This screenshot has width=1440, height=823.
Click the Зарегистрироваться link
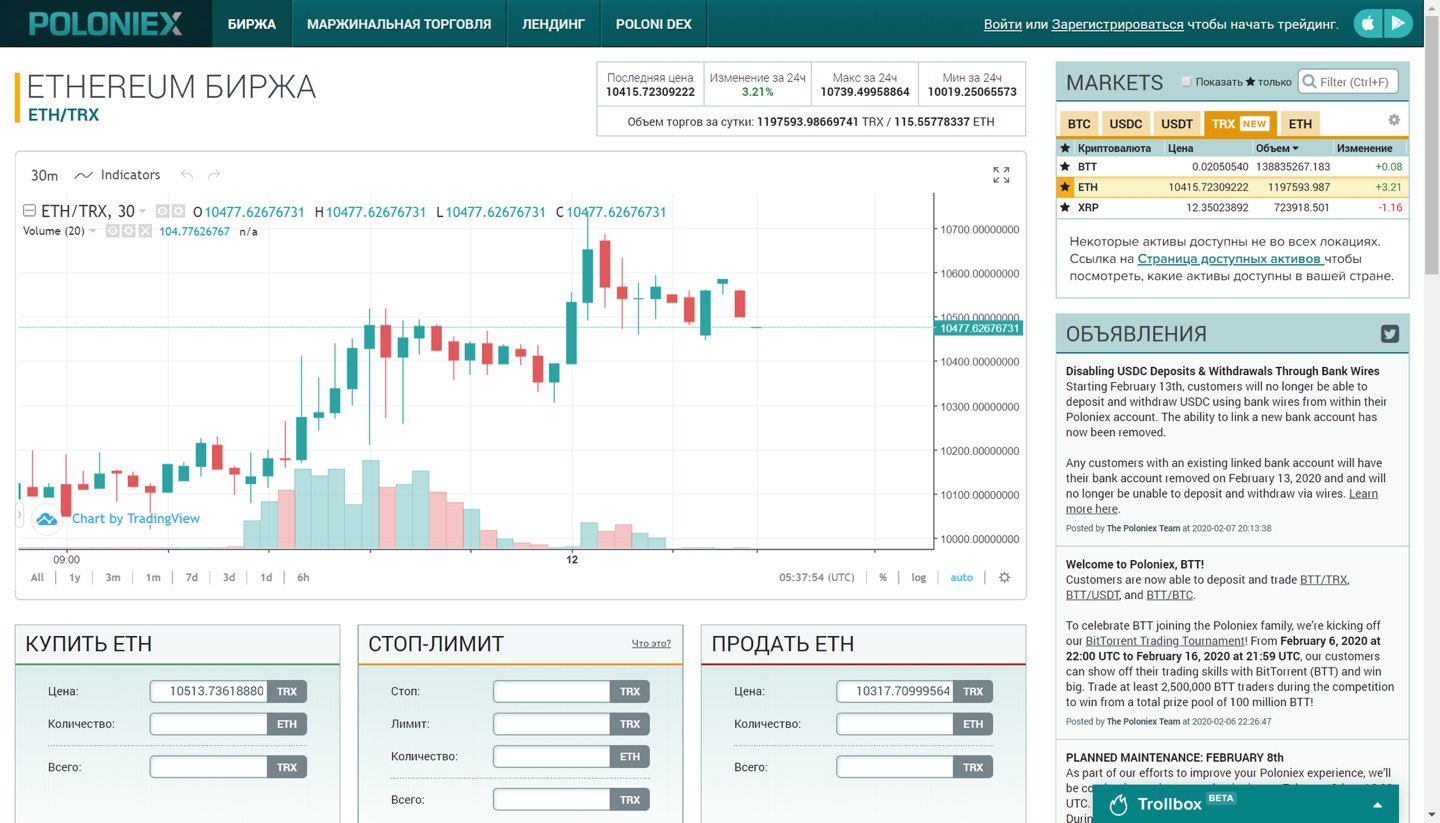(1117, 24)
